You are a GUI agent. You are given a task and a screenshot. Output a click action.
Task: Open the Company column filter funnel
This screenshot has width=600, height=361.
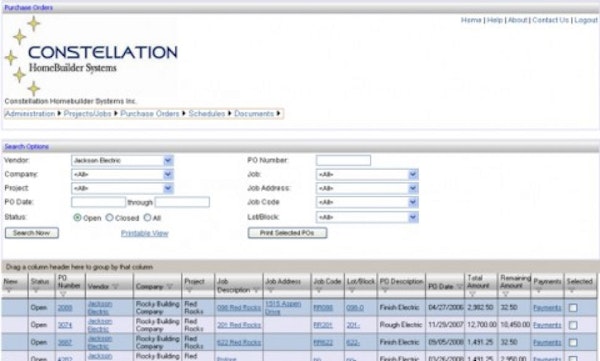pyautogui.click(x=170, y=286)
